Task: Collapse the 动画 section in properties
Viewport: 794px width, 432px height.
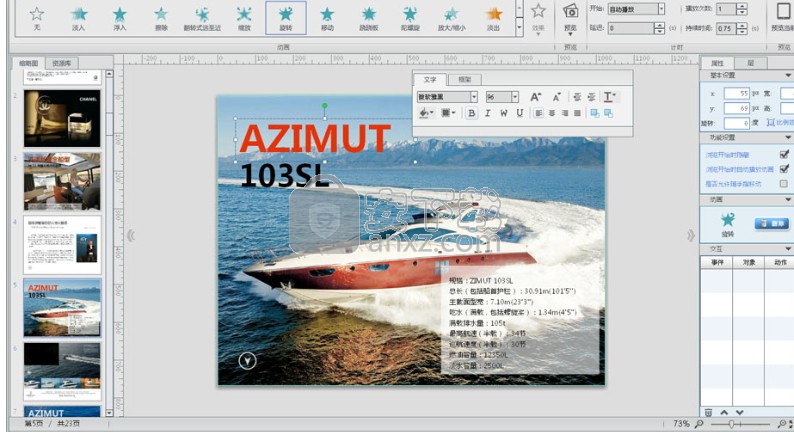Action: [x=788, y=200]
